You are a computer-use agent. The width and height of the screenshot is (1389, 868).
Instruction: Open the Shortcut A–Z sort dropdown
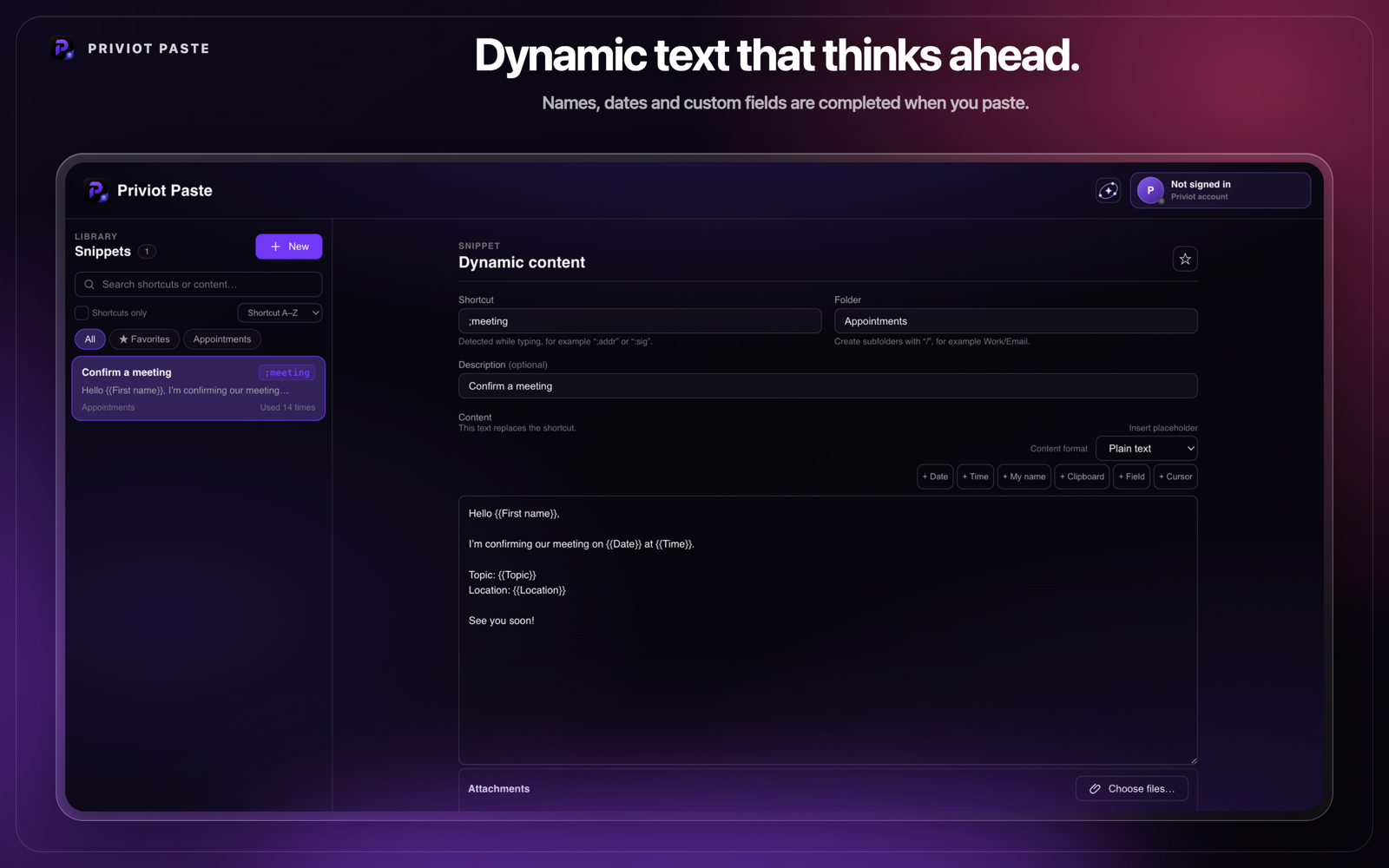click(x=280, y=312)
